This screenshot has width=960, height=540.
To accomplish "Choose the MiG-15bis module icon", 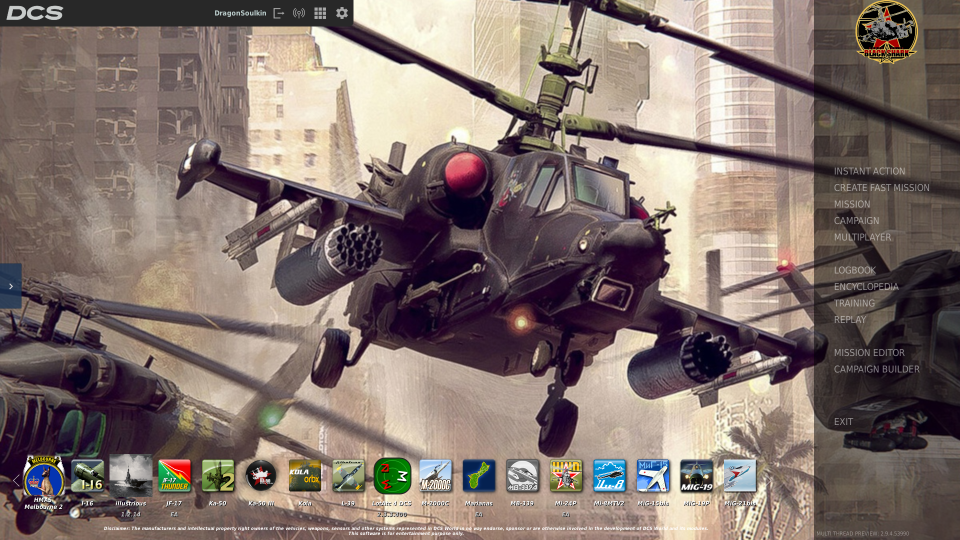I will tap(653, 476).
